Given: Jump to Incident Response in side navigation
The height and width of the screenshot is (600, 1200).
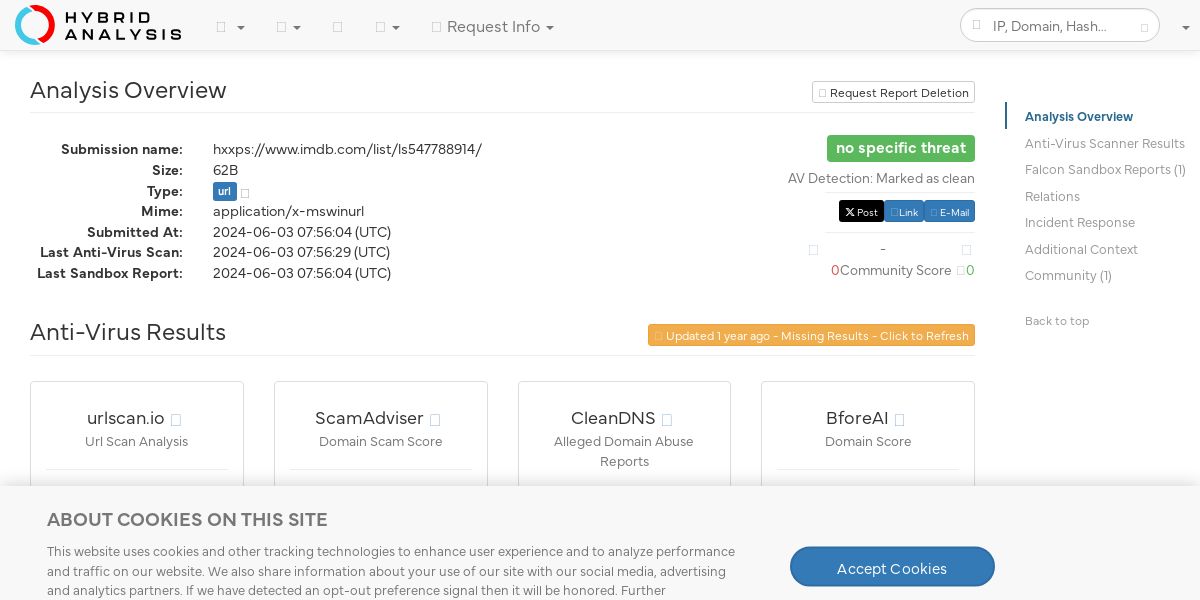Looking at the screenshot, I should point(1080,223).
